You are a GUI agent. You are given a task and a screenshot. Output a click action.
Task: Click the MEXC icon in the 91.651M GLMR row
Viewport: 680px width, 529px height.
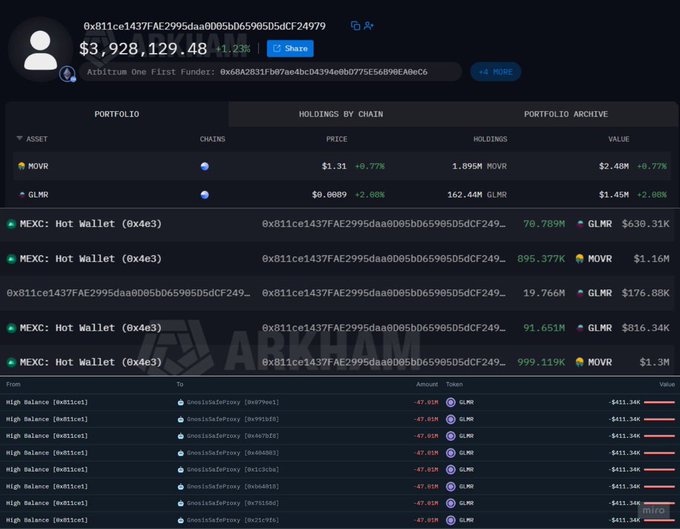(12, 328)
